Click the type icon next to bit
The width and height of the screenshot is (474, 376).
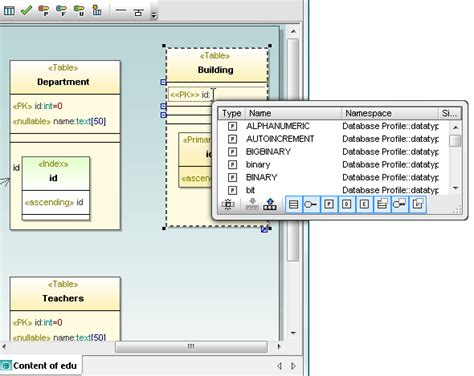232,190
